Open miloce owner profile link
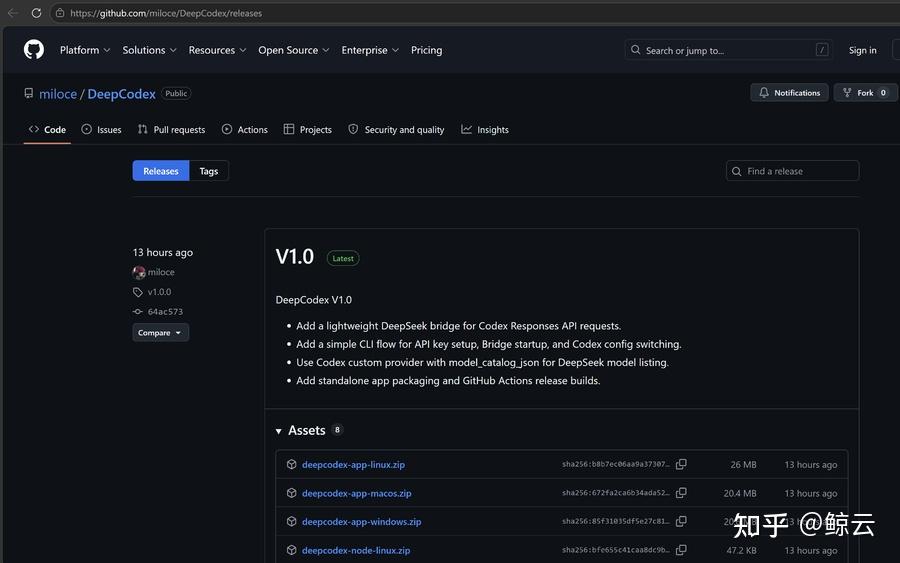Image resolution: width=900 pixels, height=563 pixels. click(x=58, y=94)
